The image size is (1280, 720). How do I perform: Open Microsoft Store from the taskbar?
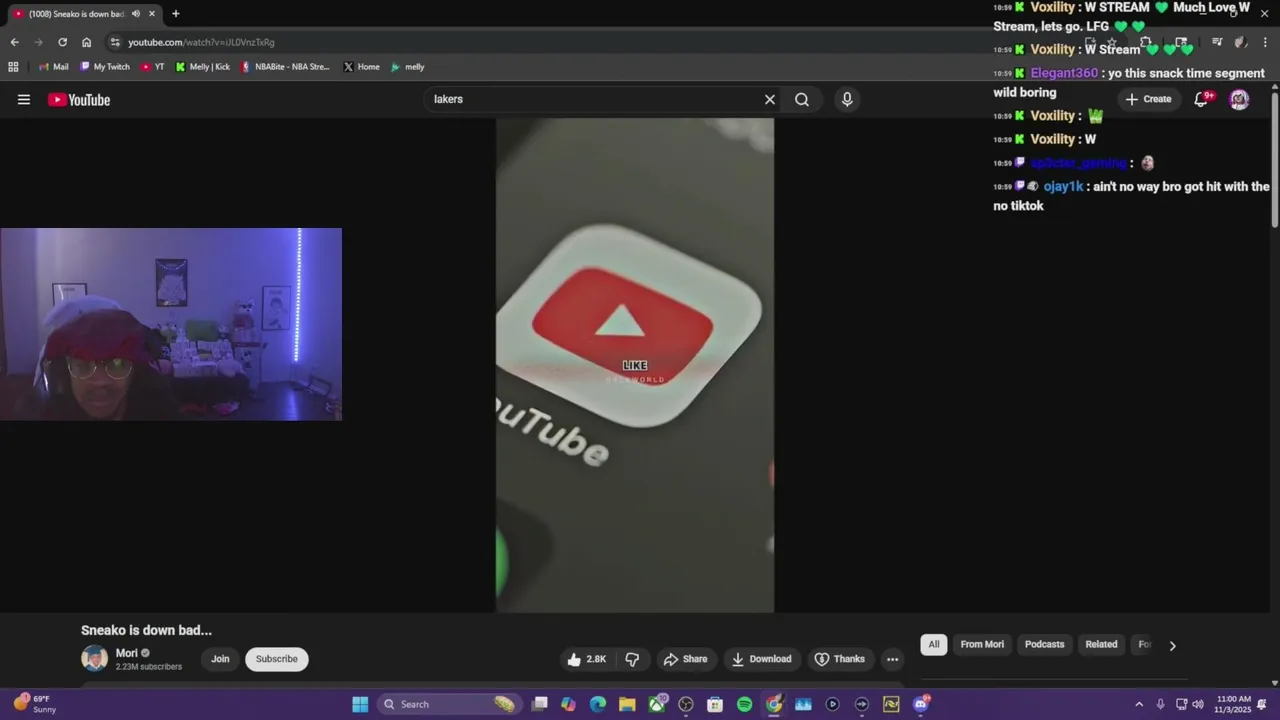(x=715, y=704)
